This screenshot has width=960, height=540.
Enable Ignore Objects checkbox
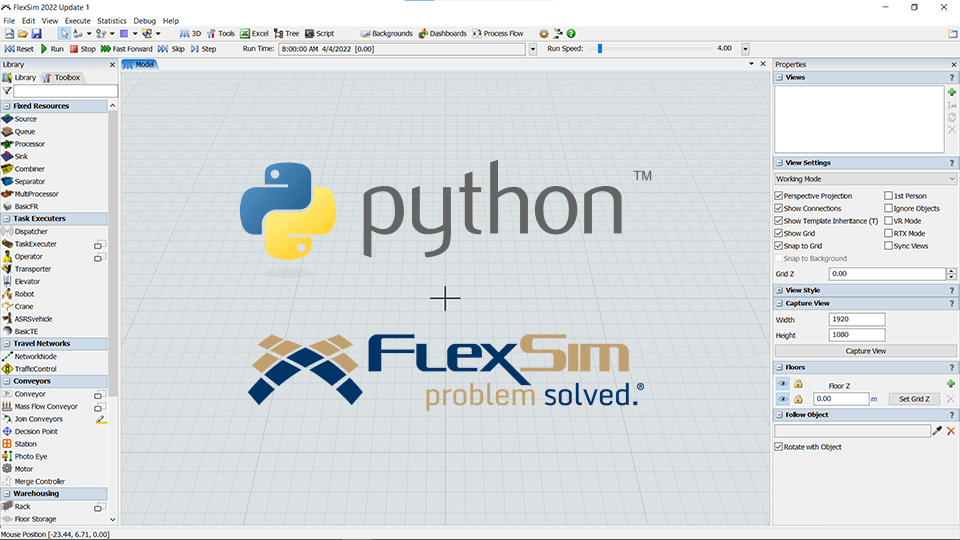coord(888,208)
